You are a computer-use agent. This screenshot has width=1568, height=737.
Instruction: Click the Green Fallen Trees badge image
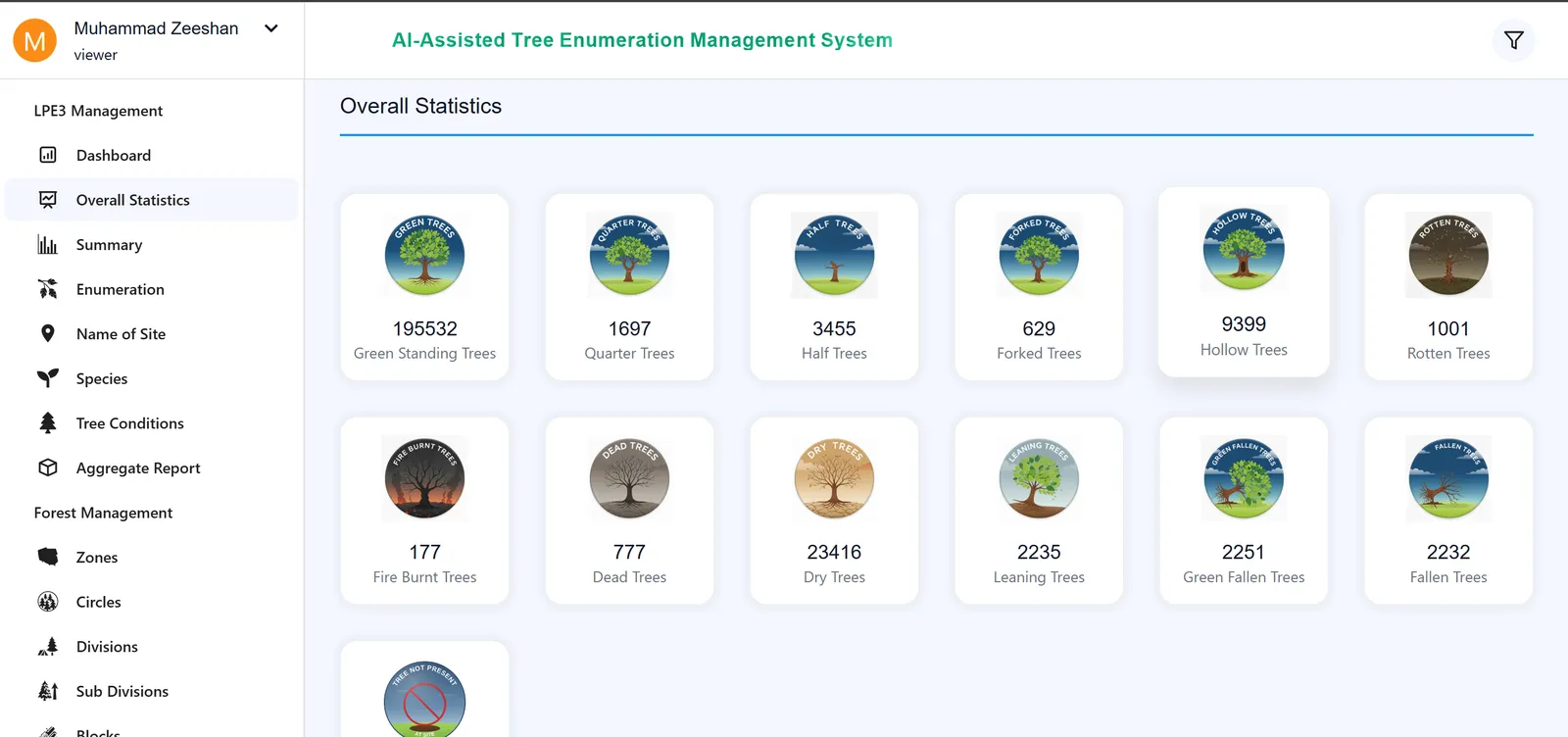[1244, 478]
